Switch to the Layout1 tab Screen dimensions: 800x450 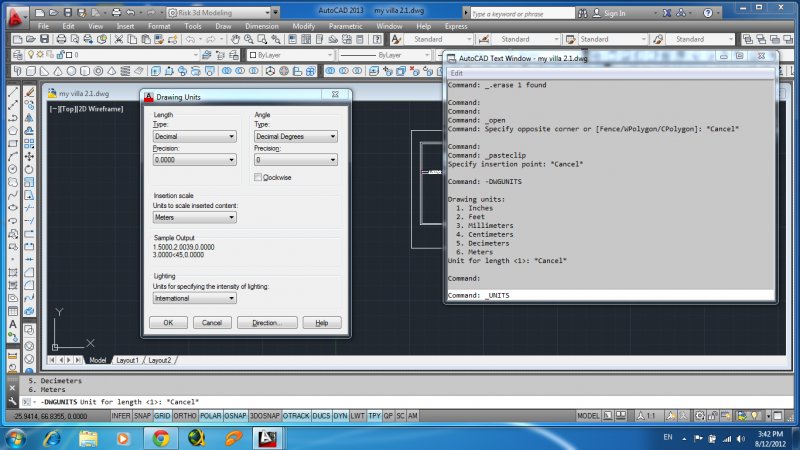pos(127,360)
